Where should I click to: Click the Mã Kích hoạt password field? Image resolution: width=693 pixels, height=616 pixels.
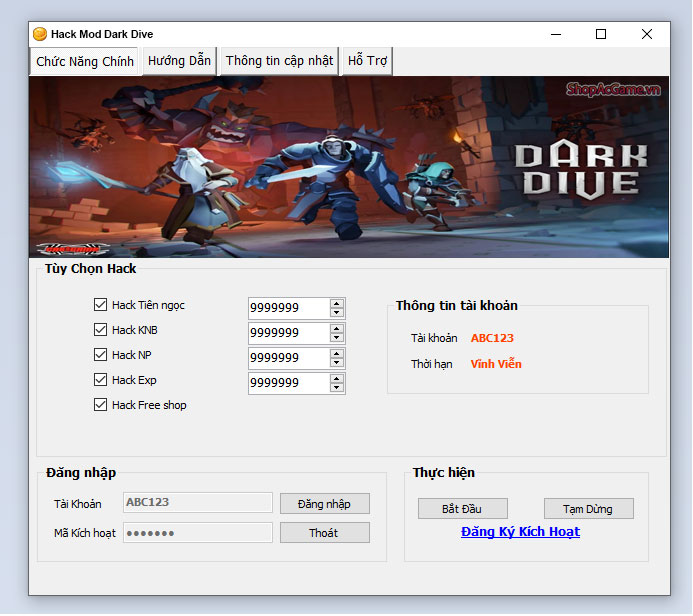coord(198,532)
